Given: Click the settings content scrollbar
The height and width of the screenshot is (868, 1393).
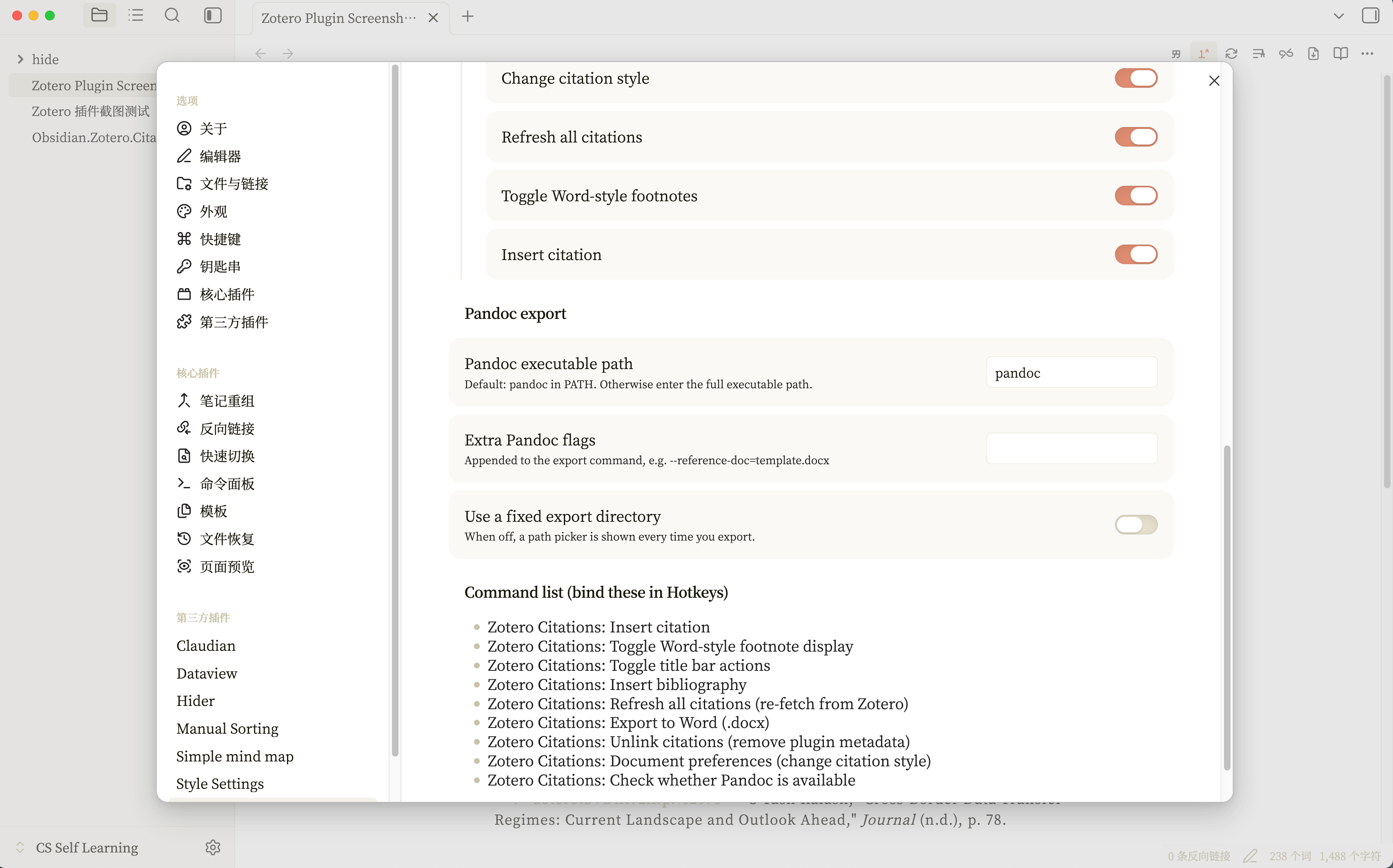Looking at the screenshot, I should pyautogui.click(x=1226, y=608).
